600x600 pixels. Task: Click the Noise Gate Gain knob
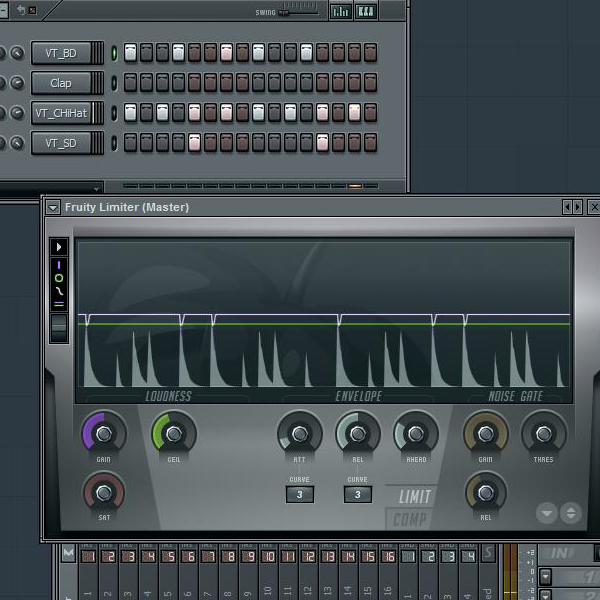(x=486, y=434)
